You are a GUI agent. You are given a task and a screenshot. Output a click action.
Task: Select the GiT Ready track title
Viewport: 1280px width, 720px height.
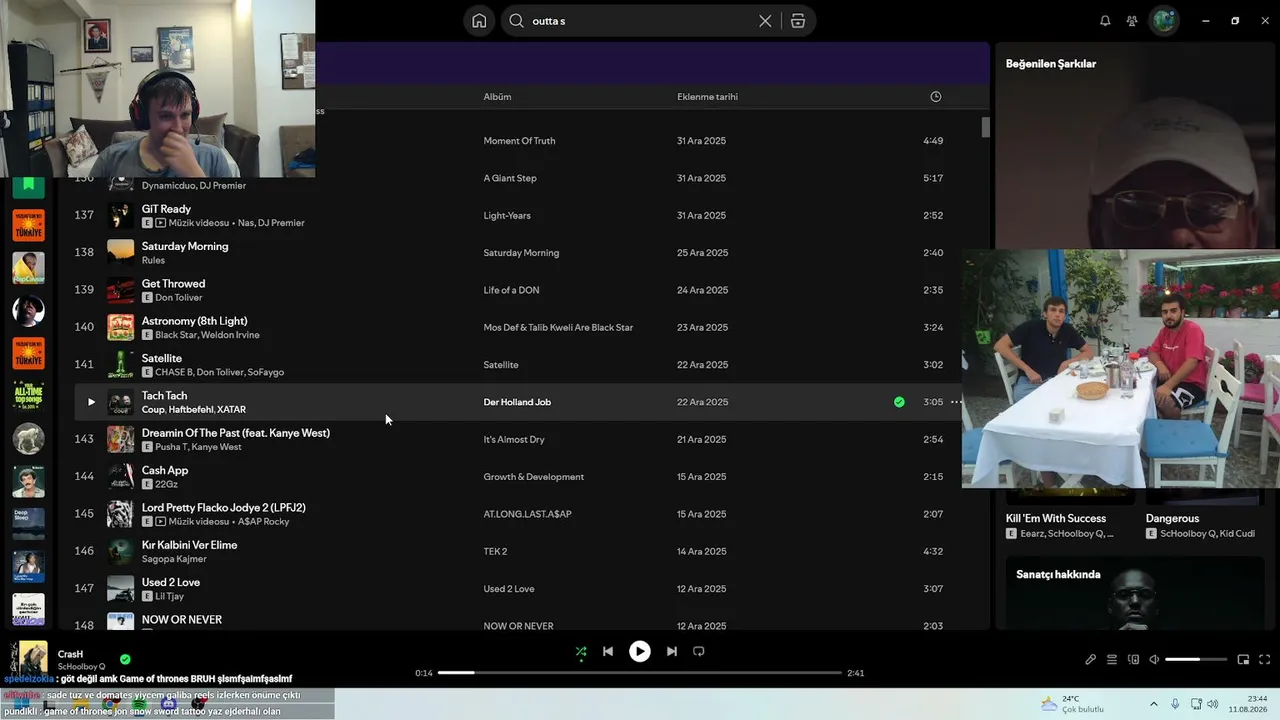[166, 209]
